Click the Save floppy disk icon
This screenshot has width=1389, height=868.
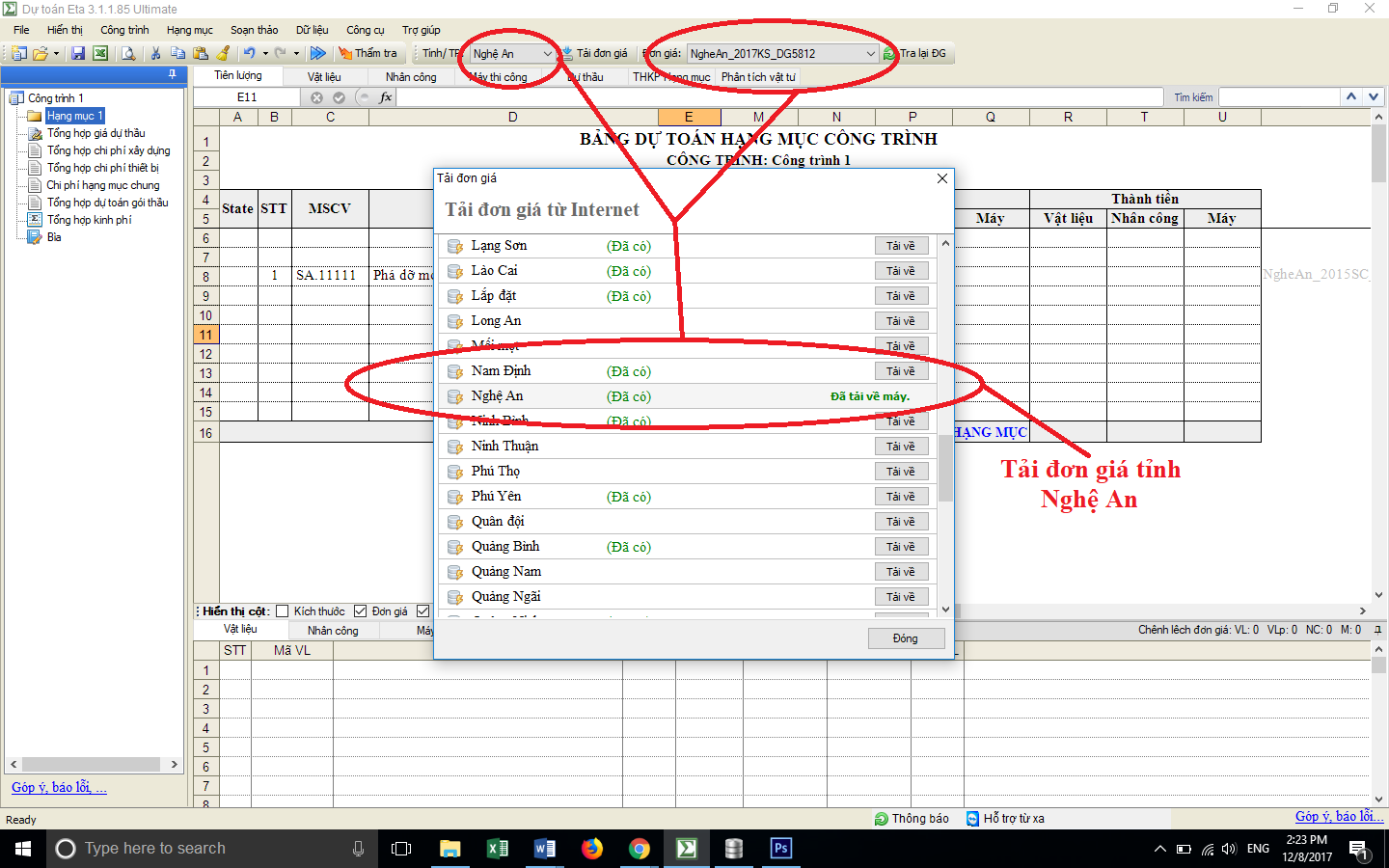click(78, 54)
